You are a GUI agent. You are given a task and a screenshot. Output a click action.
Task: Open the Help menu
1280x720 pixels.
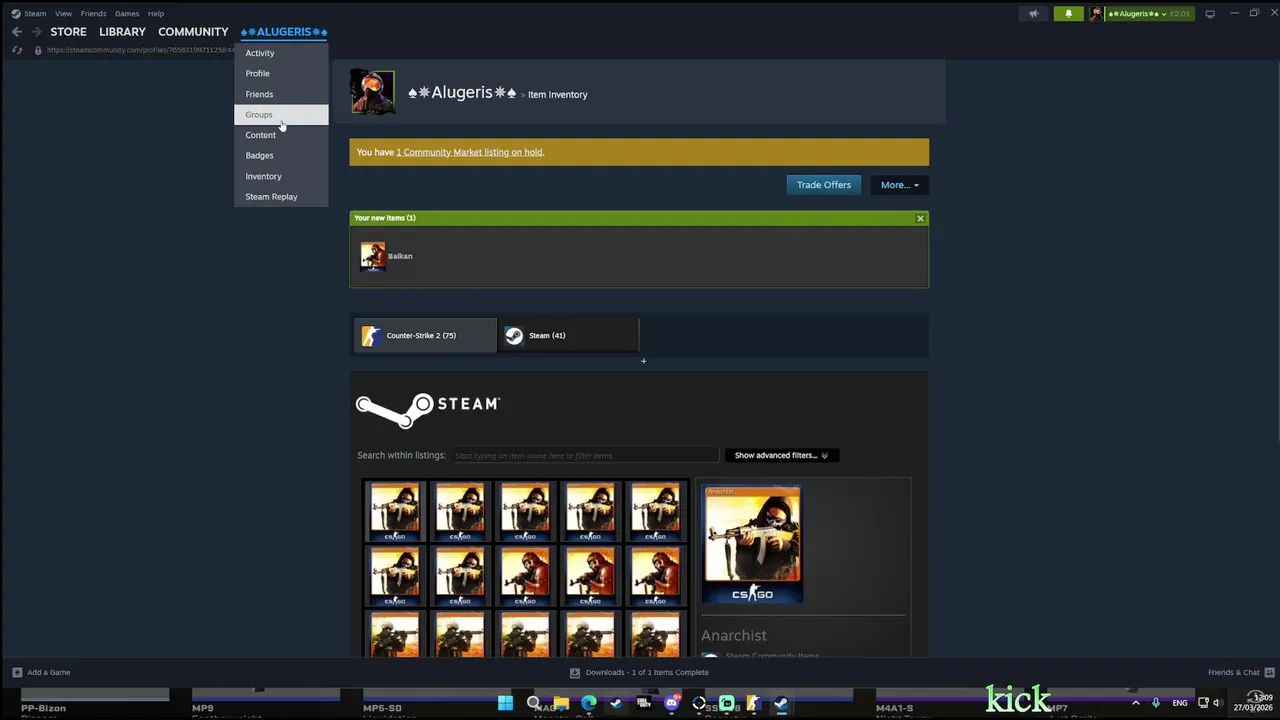156,14
